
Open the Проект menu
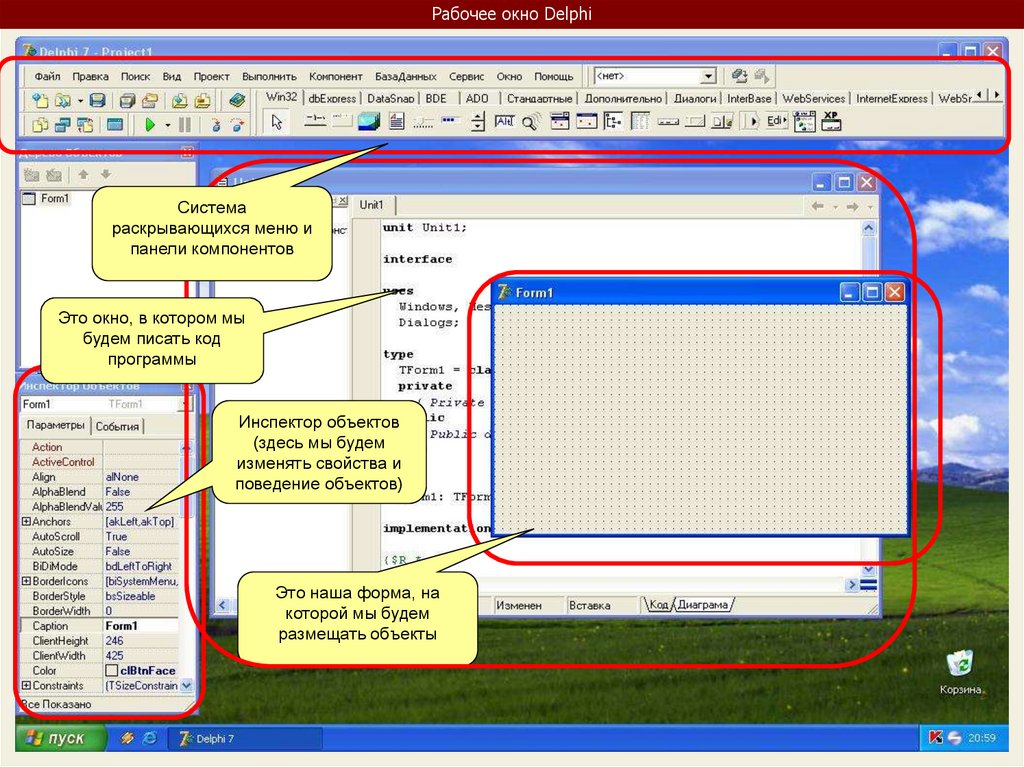[211, 76]
